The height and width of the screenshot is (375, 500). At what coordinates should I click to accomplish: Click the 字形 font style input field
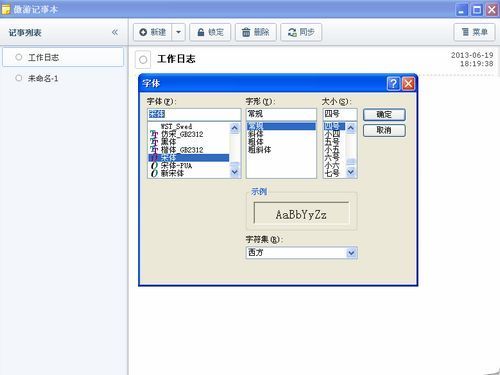281,114
